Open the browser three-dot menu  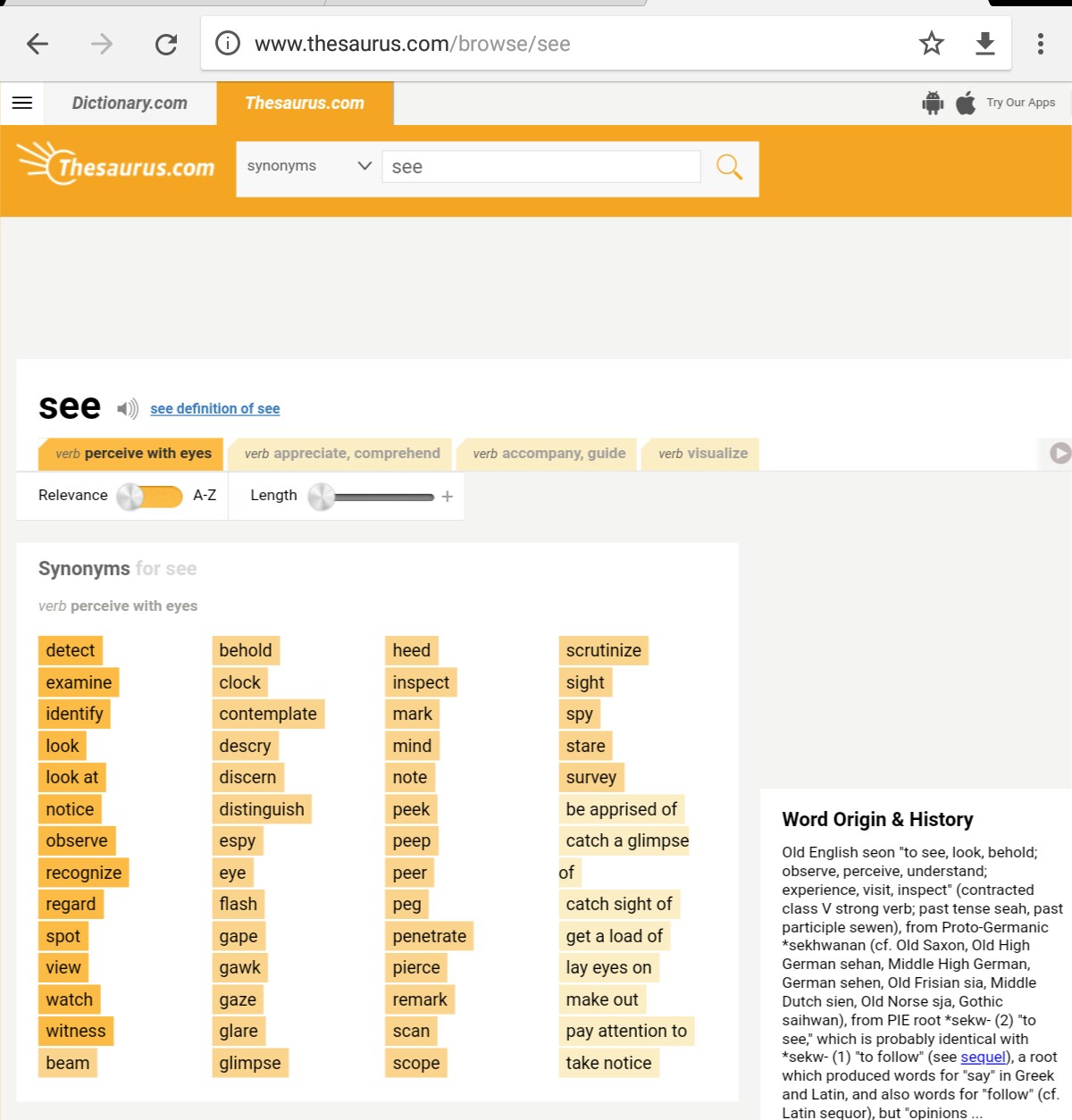(x=1041, y=43)
